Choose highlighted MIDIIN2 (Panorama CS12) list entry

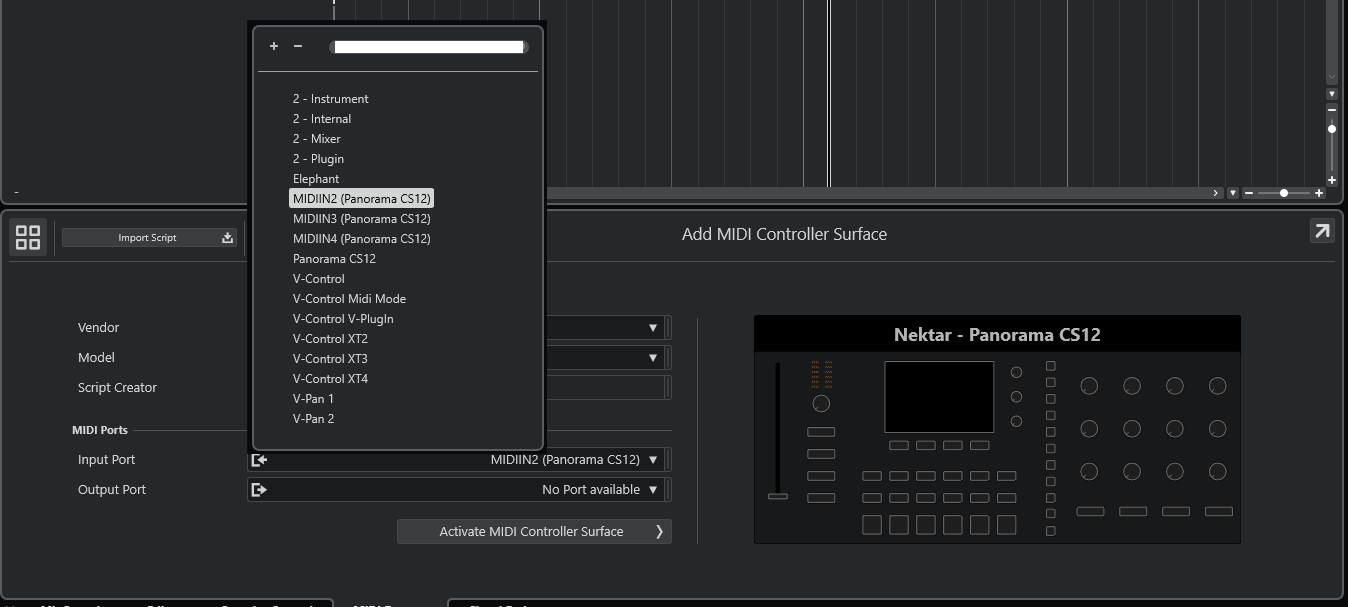(x=361, y=198)
